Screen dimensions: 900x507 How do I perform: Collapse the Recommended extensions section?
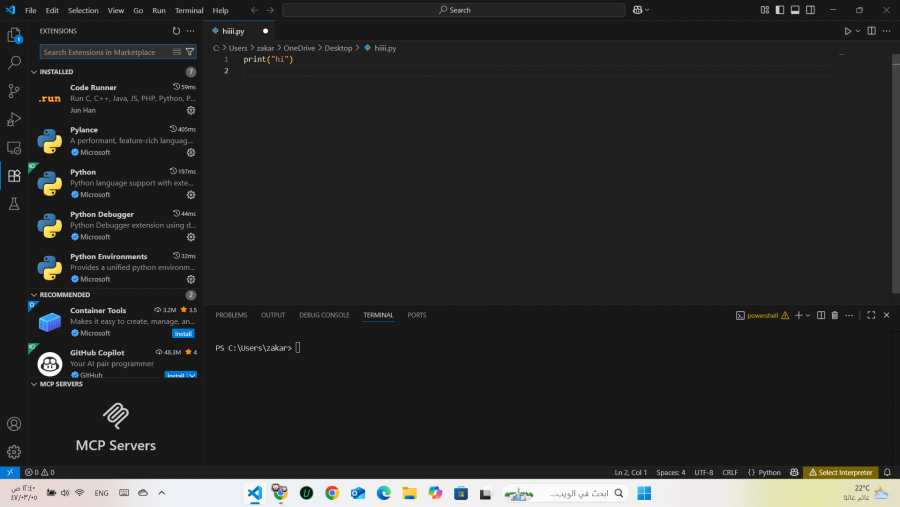point(34,295)
